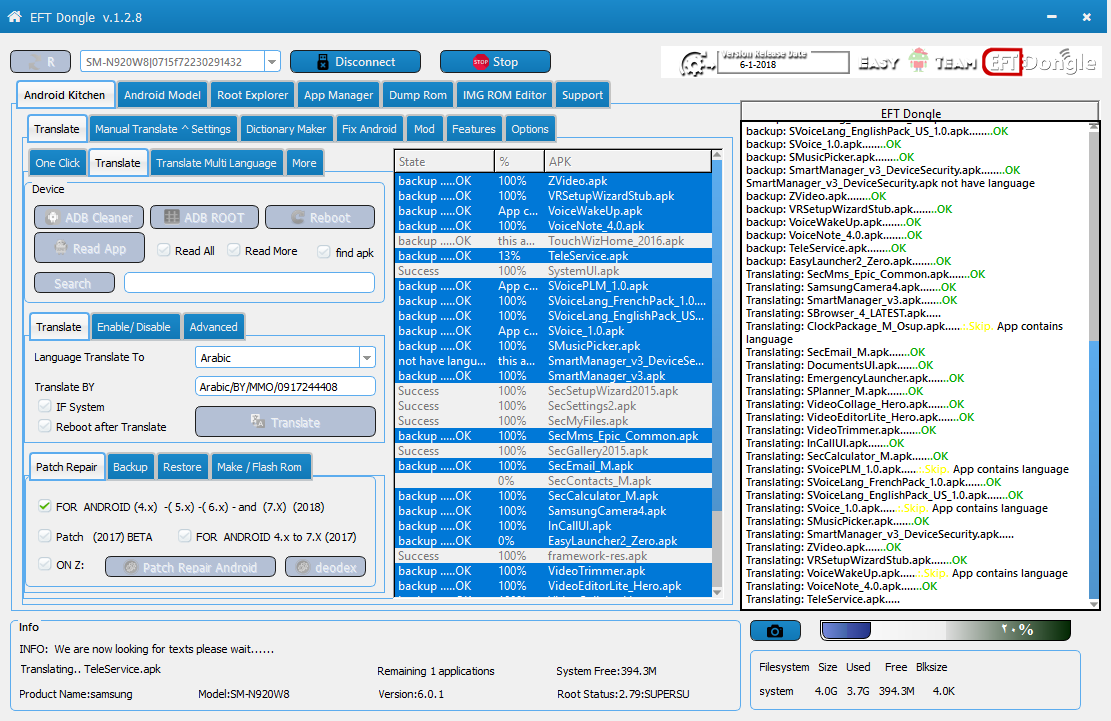The width and height of the screenshot is (1111, 721).
Task: Switch to Dictionary Maker tab
Action: point(286,129)
